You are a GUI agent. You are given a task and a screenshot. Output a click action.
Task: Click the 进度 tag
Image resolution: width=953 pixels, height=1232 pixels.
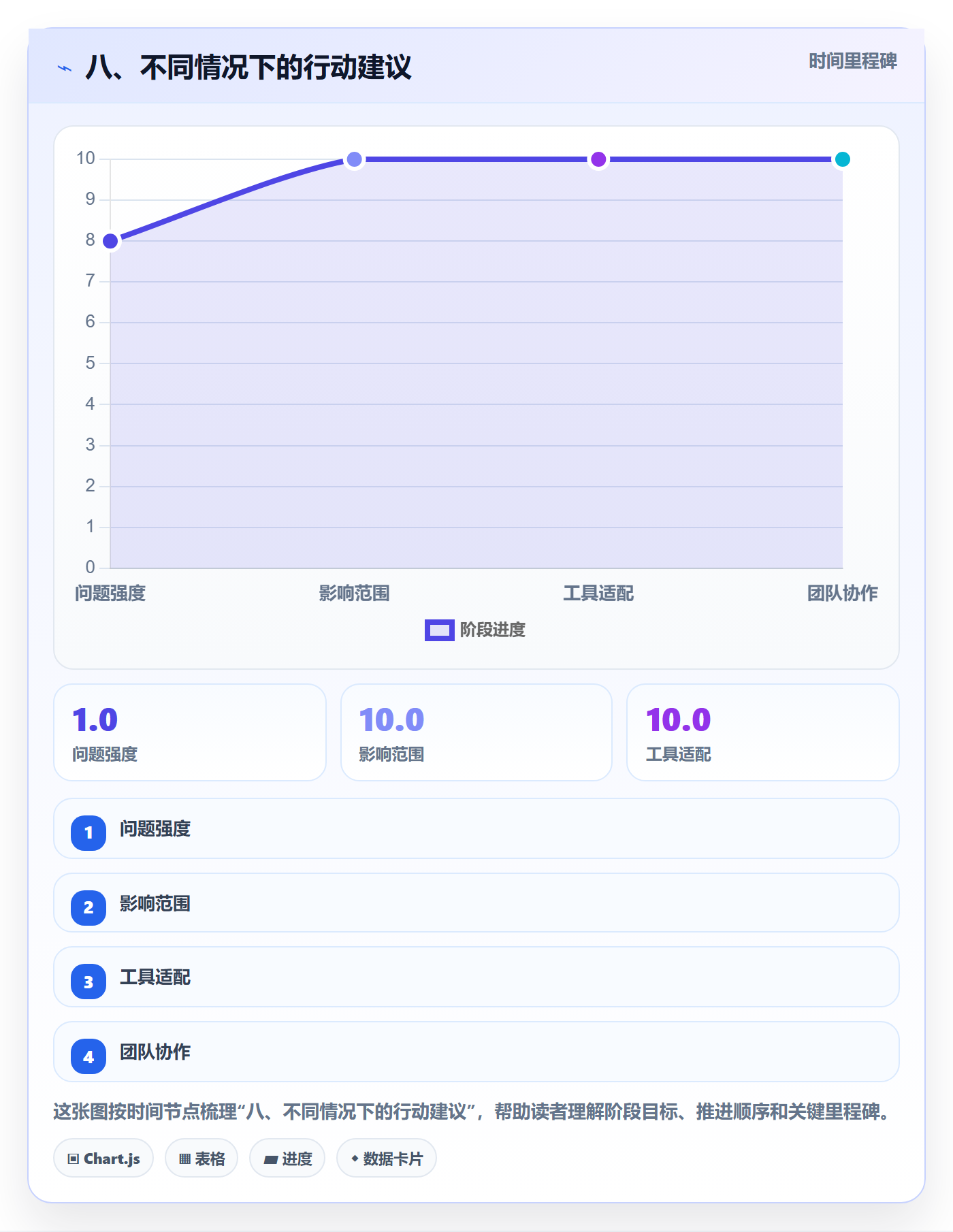[287, 1158]
